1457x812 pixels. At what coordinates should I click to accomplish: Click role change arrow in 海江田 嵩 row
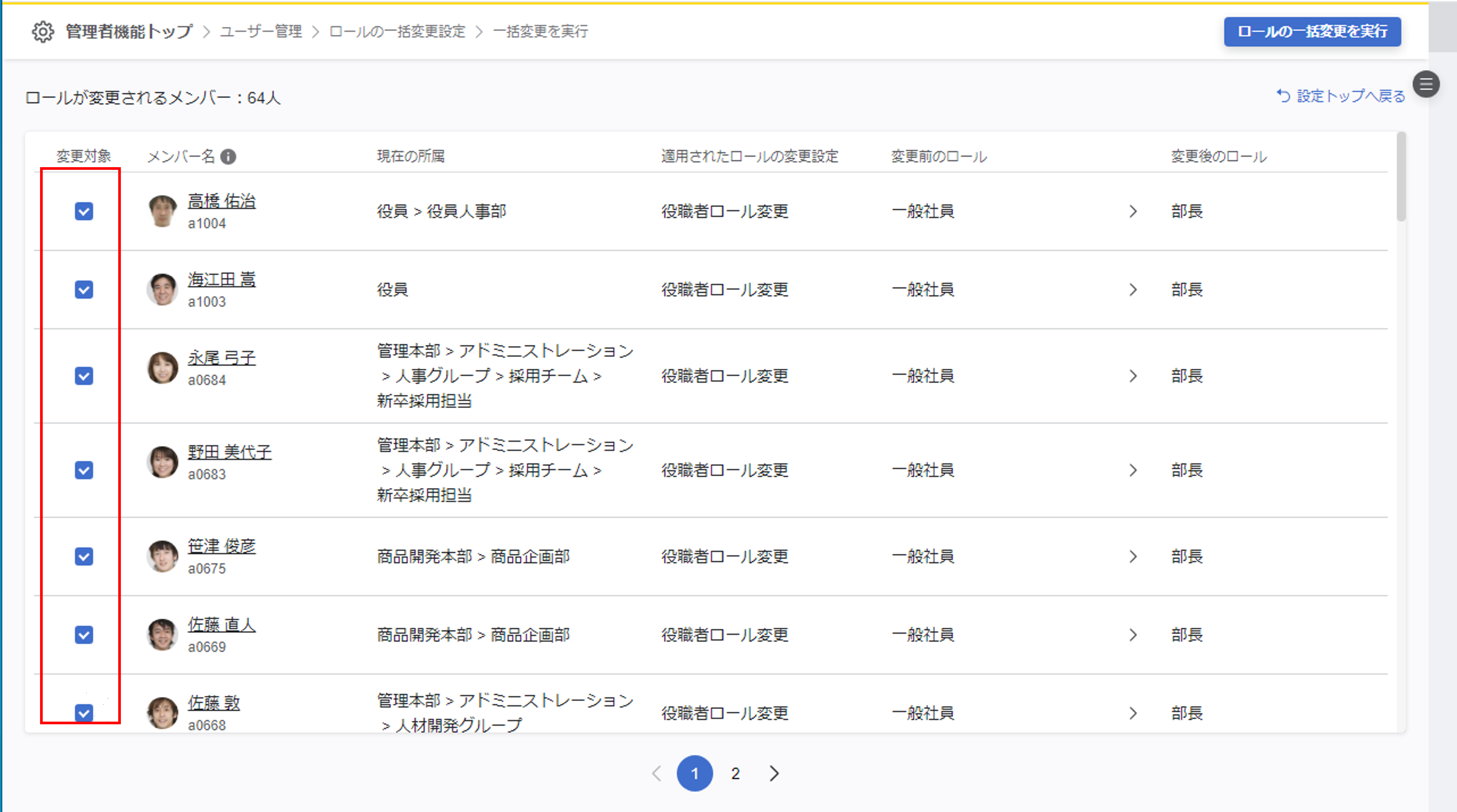(1132, 290)
